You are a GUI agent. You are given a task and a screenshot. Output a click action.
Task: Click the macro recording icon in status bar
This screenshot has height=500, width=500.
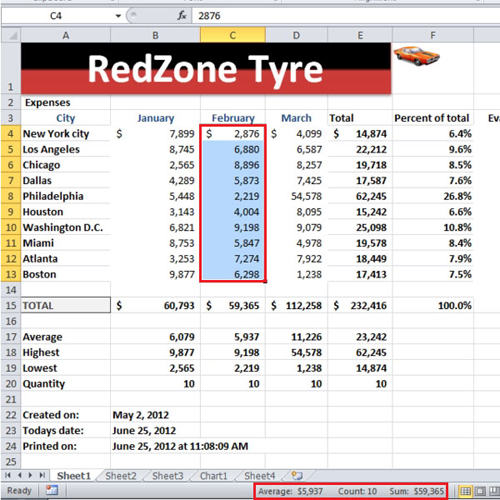(x=52, y=490)
